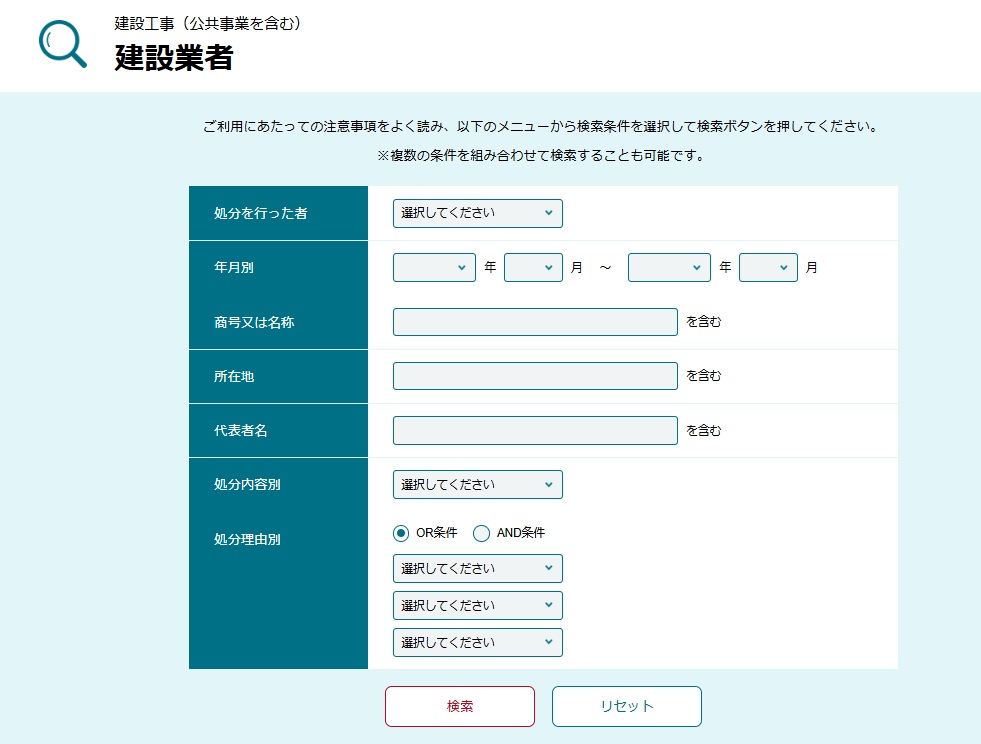Screen dimensions: 981x744
Task: Open the second 処分理由別 dropdown
Action: coord(478,605)
